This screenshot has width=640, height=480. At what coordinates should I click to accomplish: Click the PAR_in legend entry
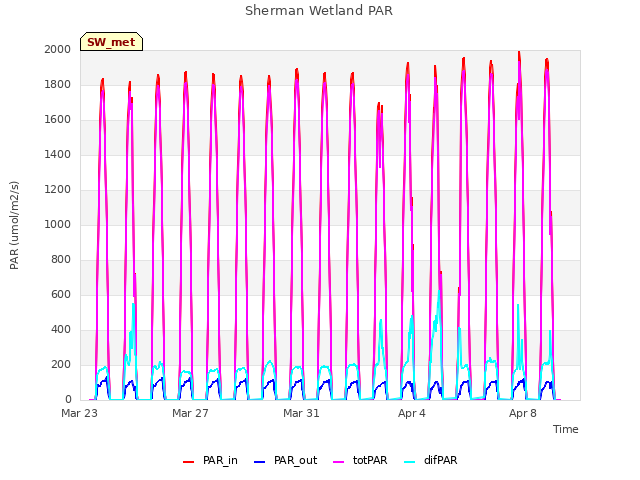pos(210,460)
